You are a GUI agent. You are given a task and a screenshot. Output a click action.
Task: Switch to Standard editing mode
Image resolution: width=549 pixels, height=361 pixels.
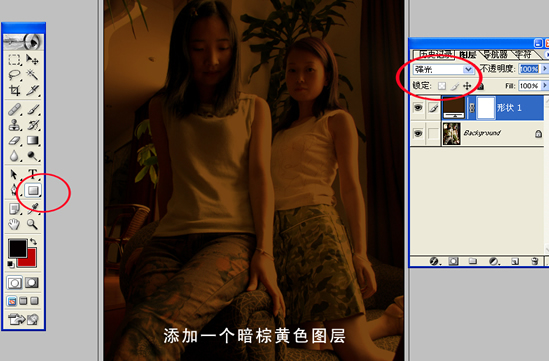tap(14, 283)
